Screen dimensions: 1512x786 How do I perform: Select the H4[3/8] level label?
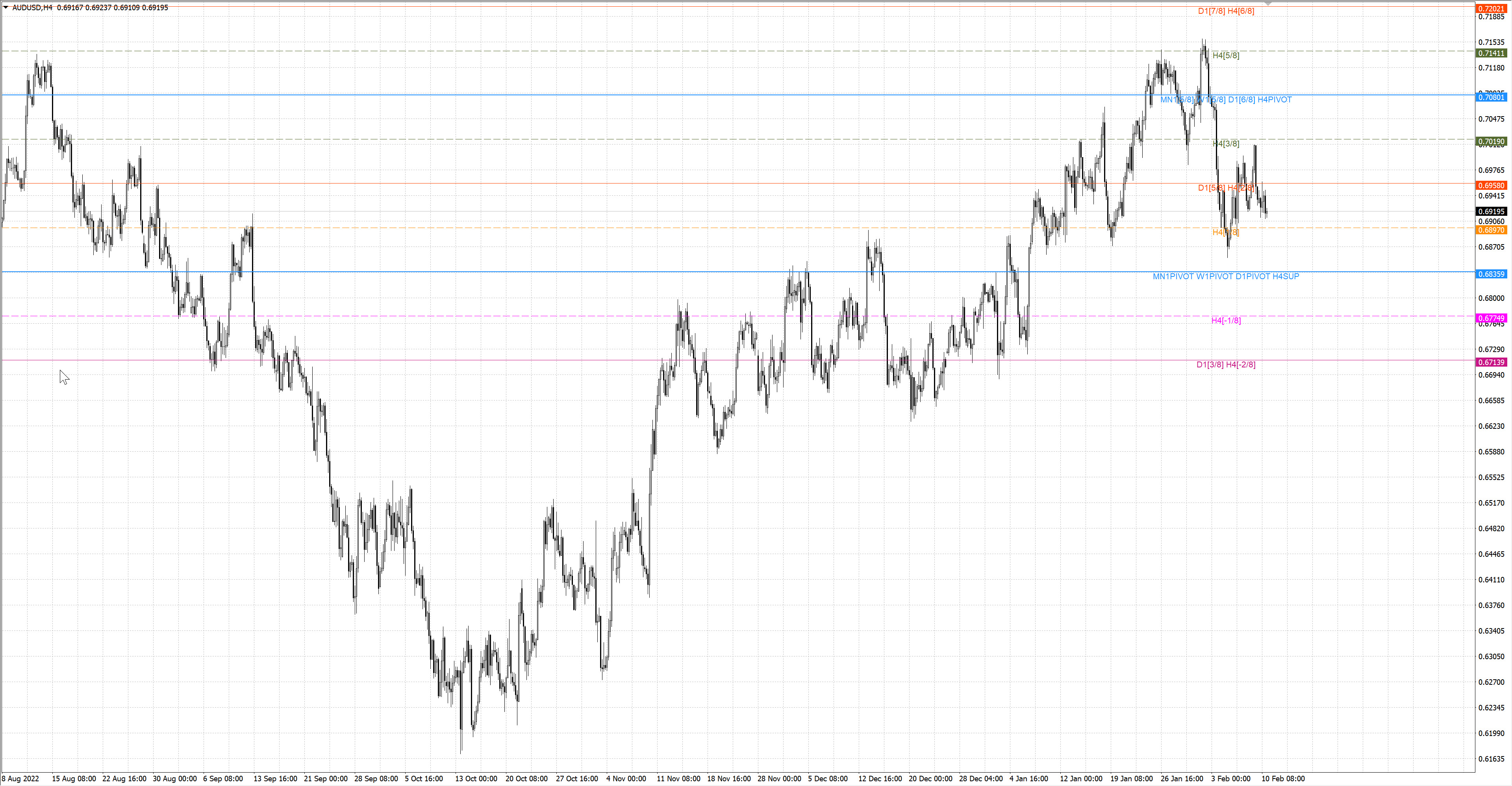pos(1226,144)
